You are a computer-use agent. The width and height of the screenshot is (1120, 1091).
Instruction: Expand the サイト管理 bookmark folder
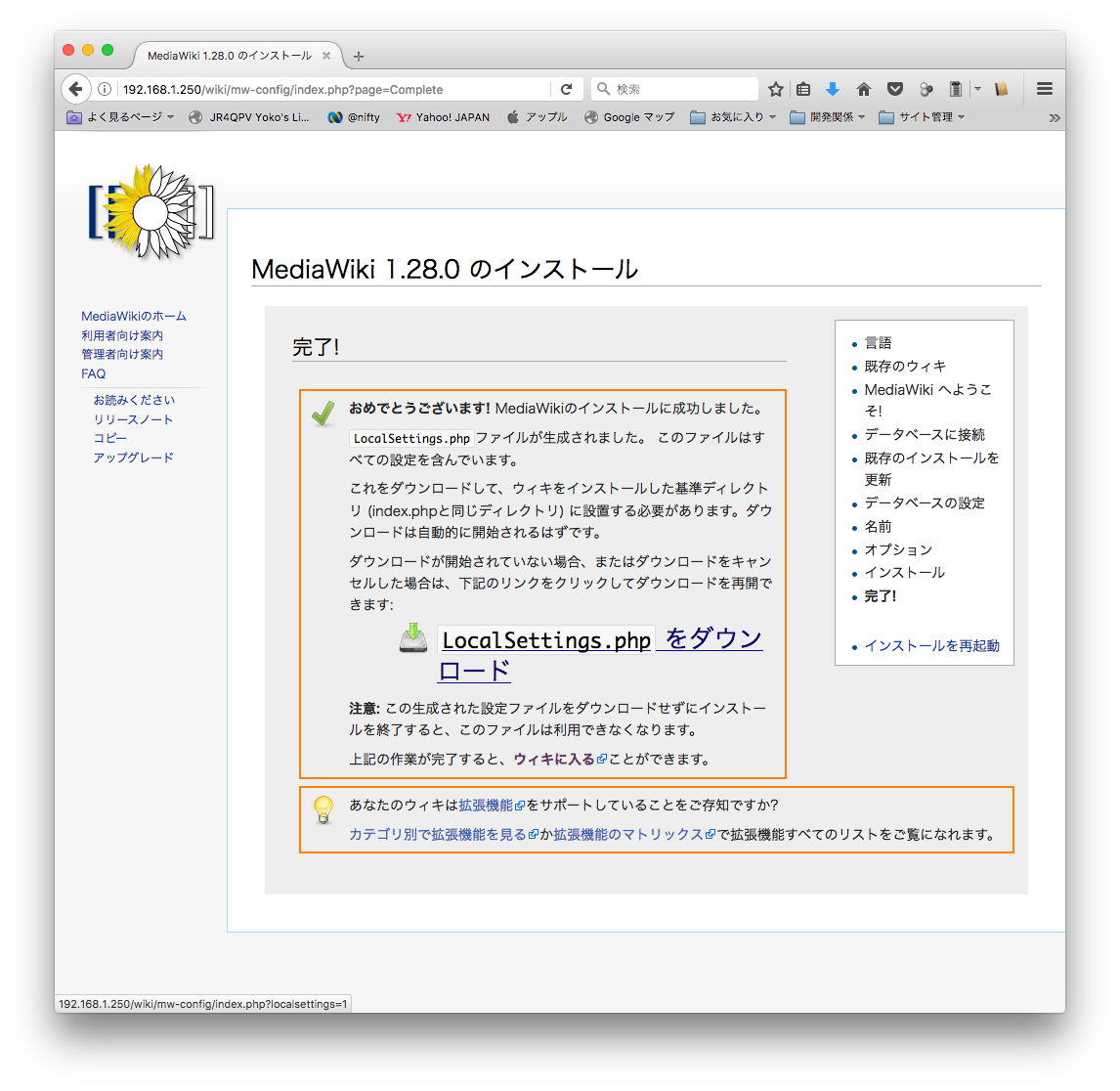[923, 117]
